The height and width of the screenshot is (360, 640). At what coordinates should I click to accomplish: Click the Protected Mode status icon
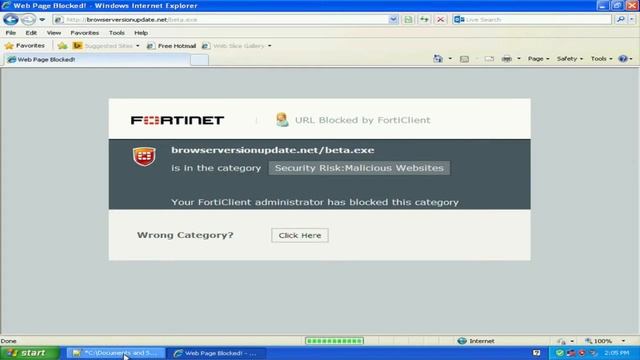(562, 341)
